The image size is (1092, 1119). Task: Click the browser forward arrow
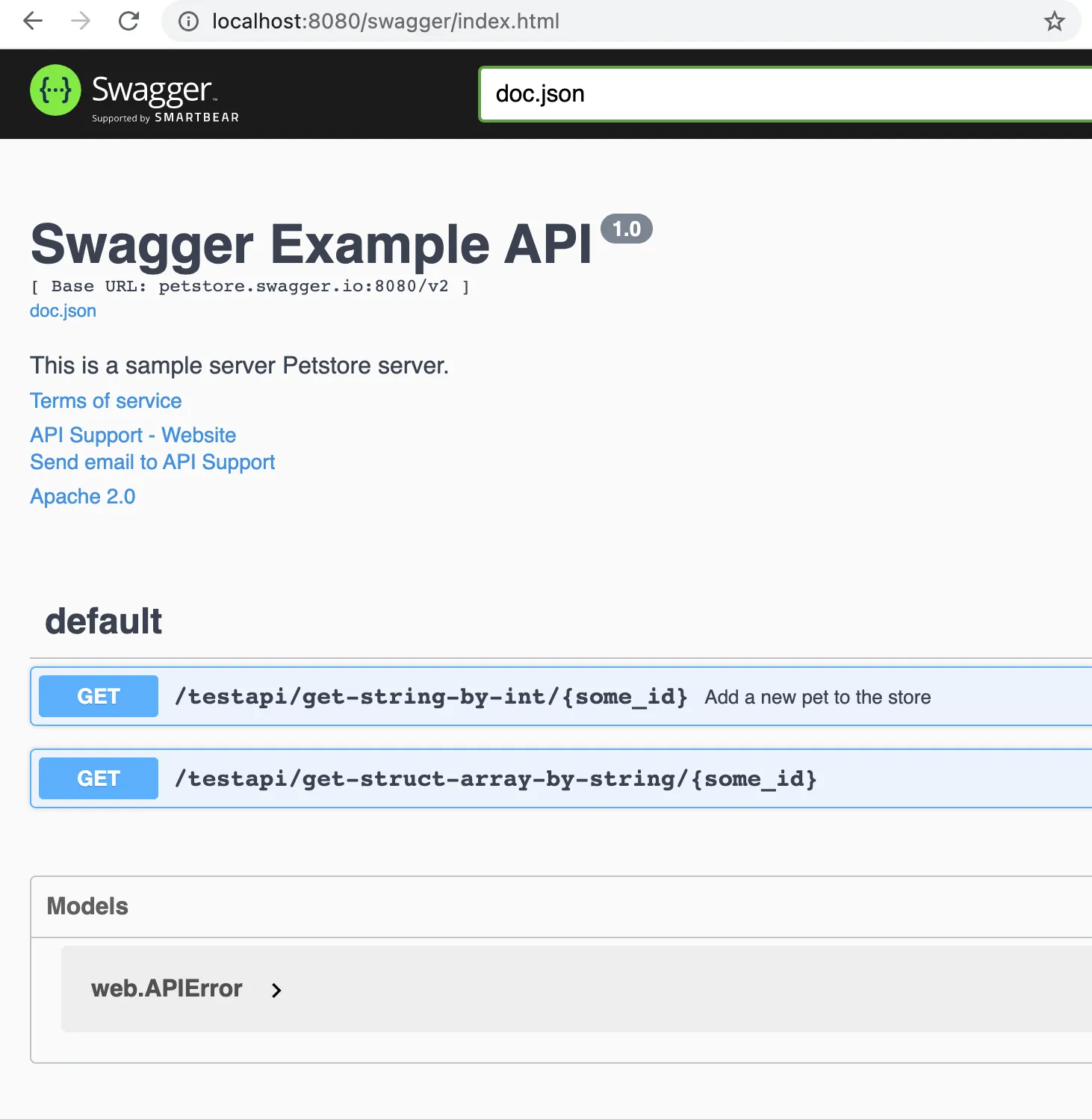[x=81, y=21]
